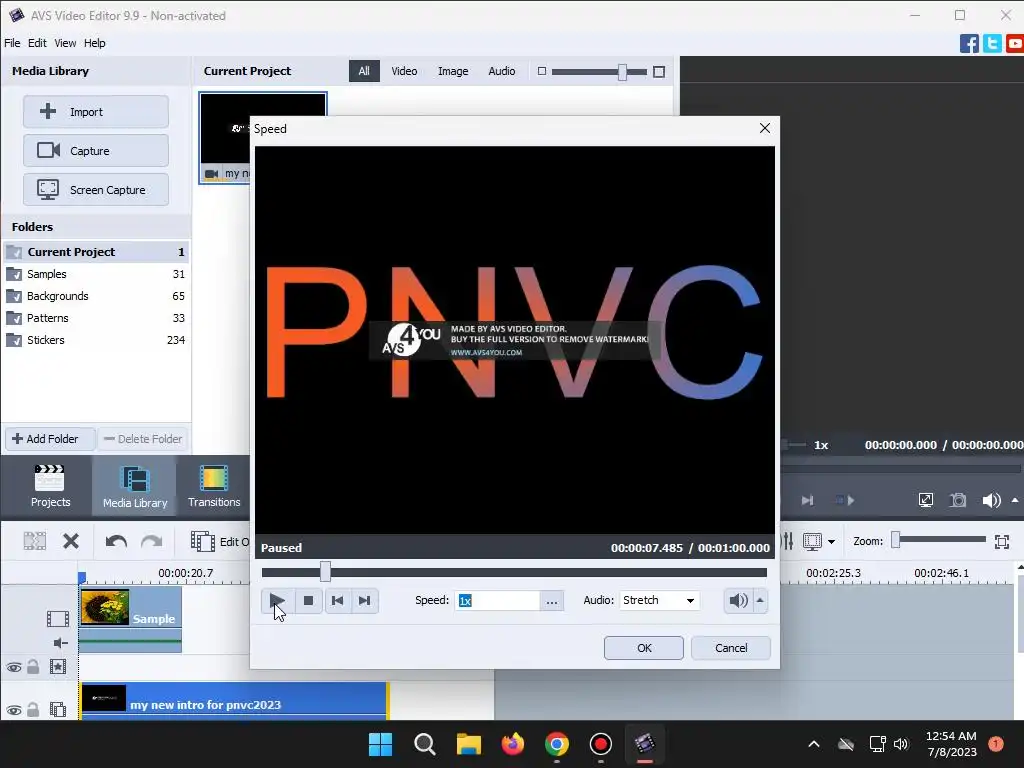
Task: Open the Backgrounds folder
Action: tap(96, 296)
